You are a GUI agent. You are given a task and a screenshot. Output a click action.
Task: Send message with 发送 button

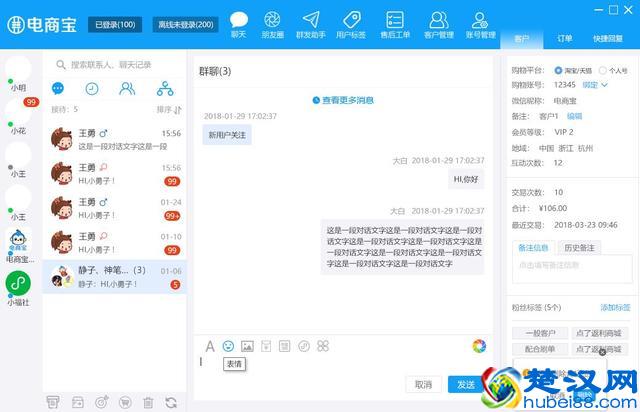tap(465, 385)
